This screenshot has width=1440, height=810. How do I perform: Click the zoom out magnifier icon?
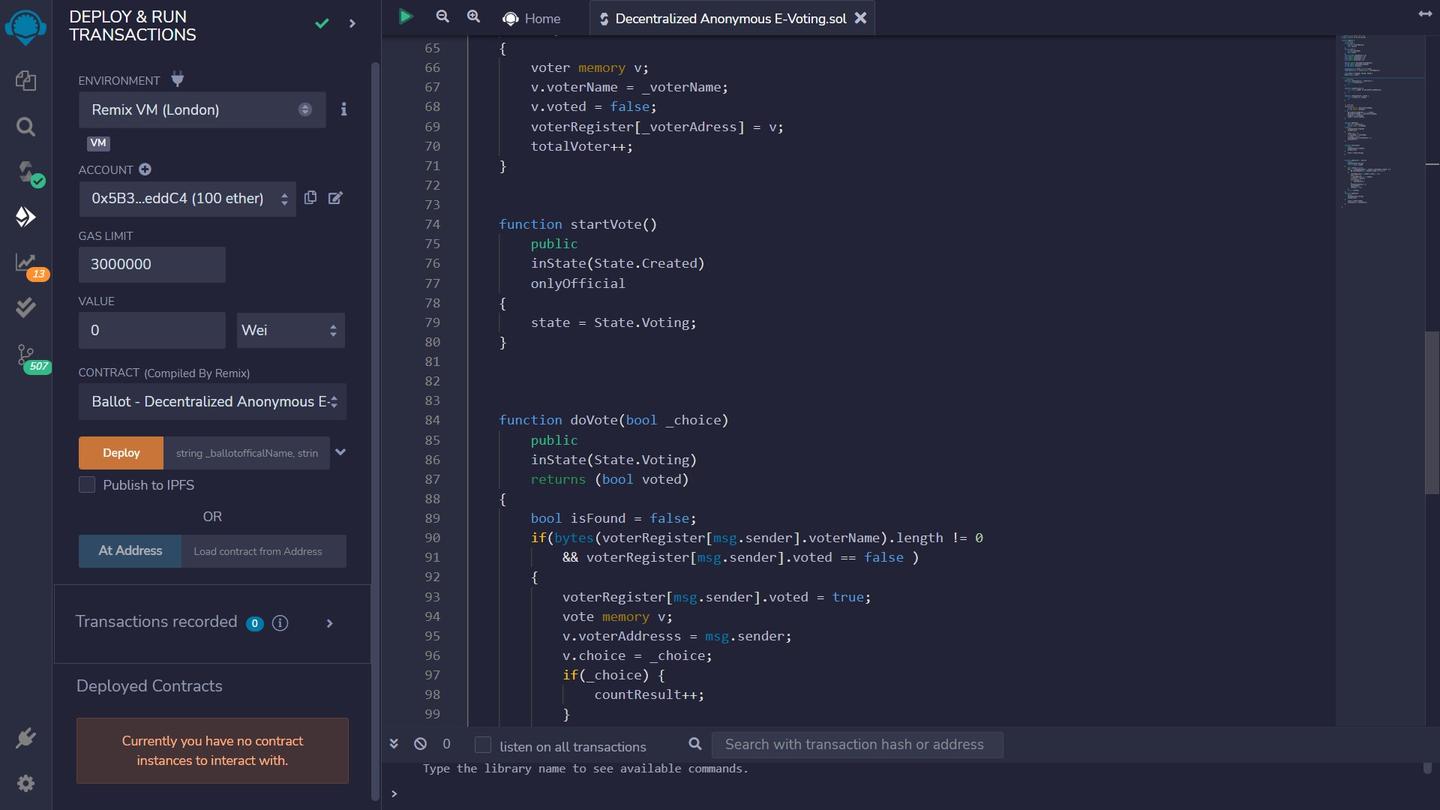(x=442, y=17)
